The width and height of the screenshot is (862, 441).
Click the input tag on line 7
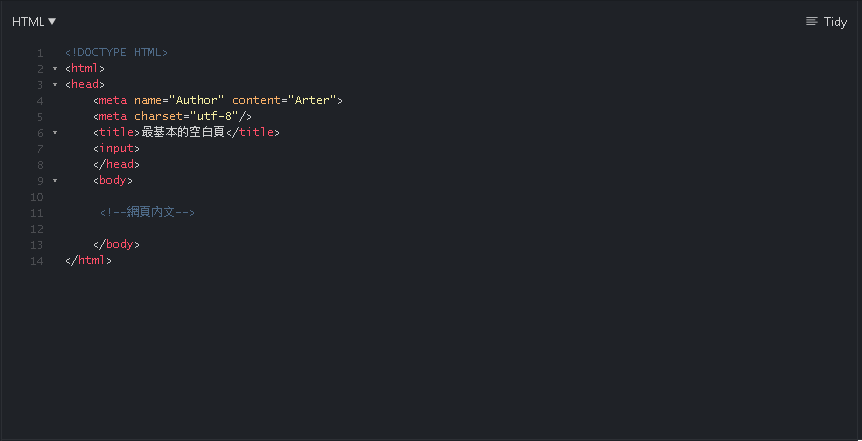point(117,148)
